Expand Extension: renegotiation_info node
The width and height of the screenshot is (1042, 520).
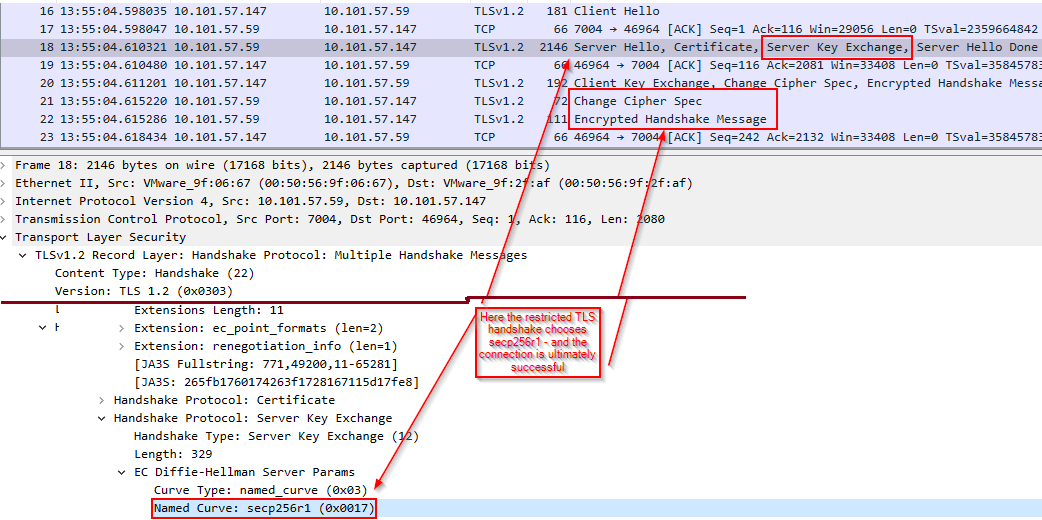click(122, 346)
